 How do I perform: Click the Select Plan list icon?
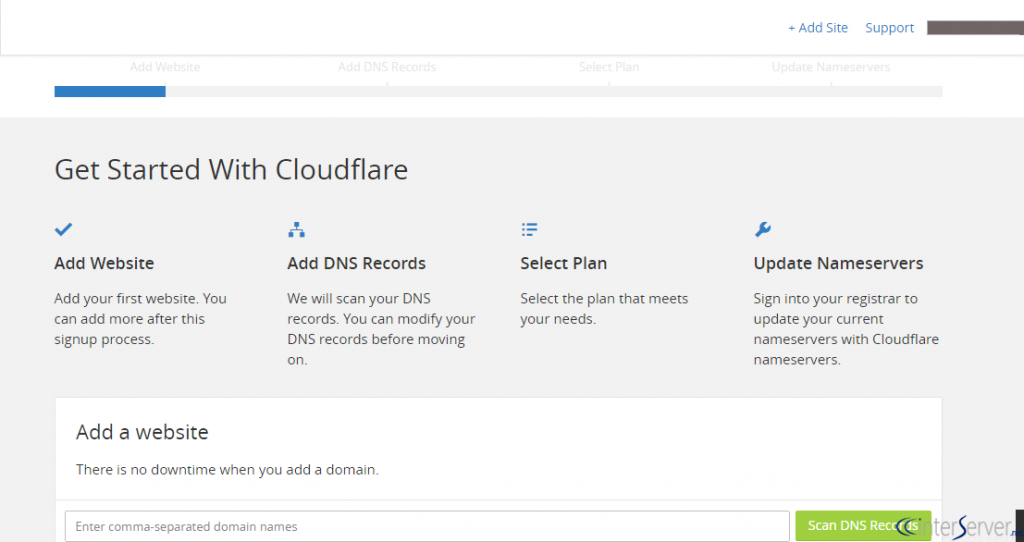point(530,229)
